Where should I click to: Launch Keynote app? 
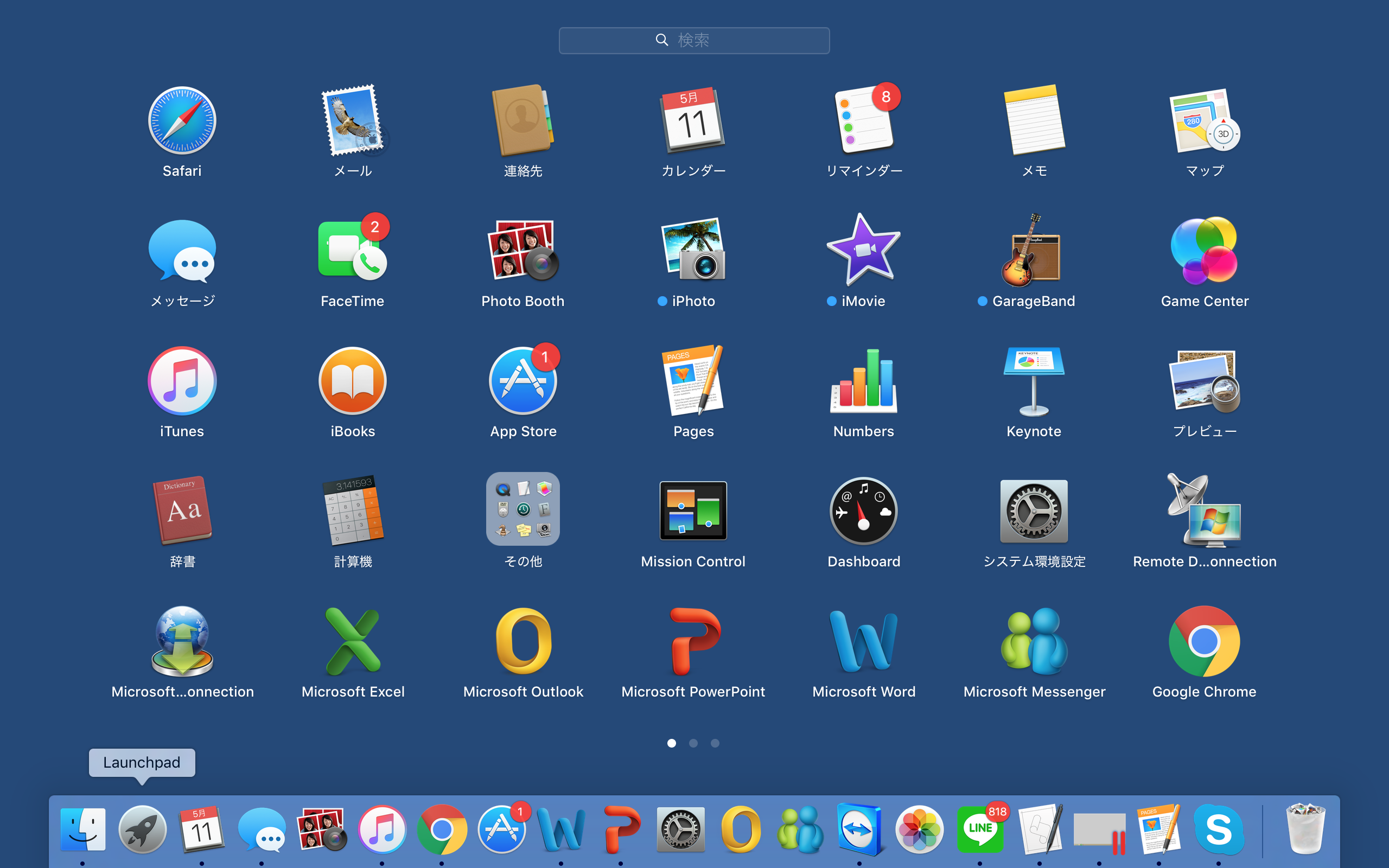click(x=1034, y=381)
